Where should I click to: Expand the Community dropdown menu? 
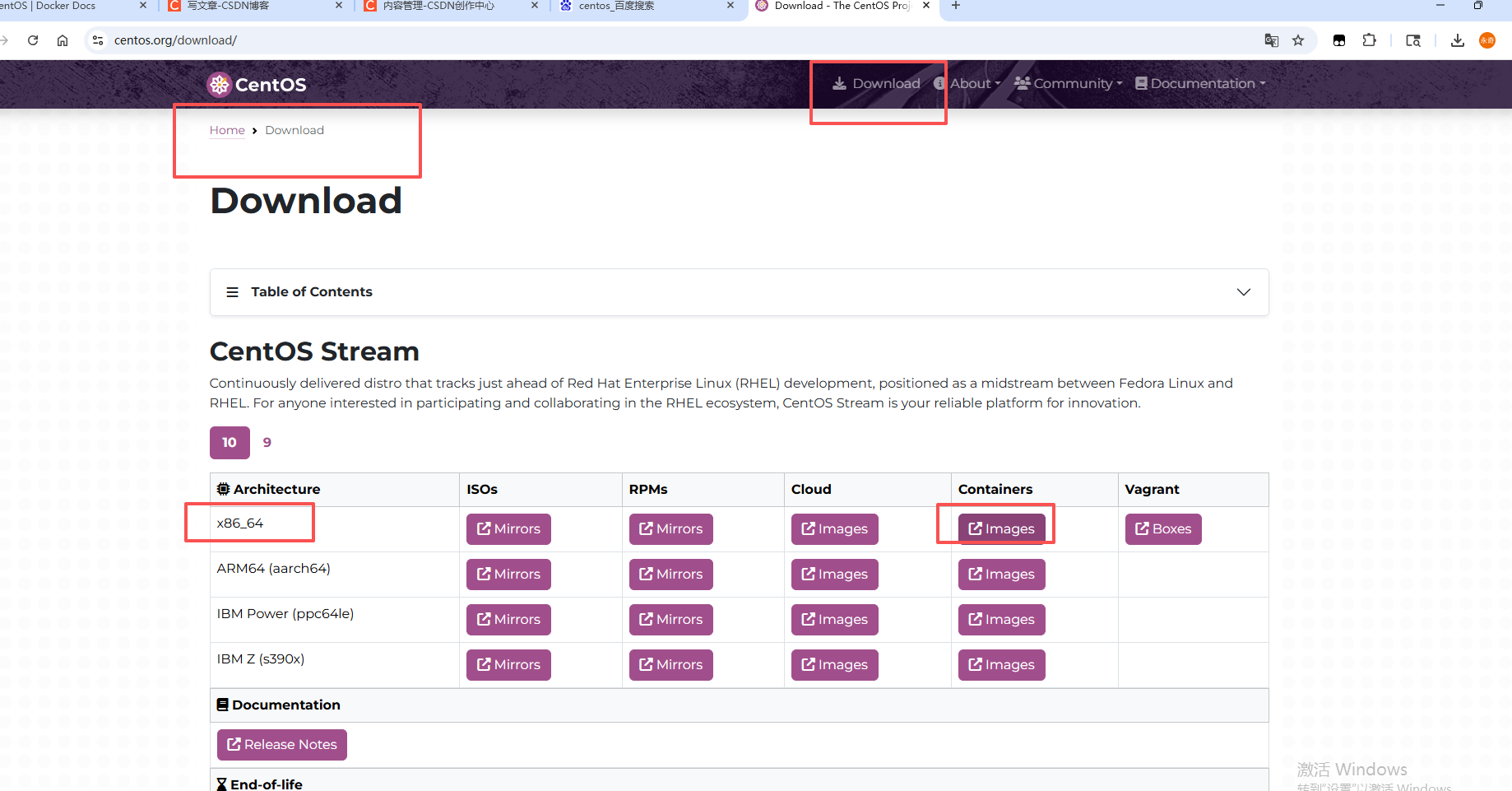click(1069, 83)
